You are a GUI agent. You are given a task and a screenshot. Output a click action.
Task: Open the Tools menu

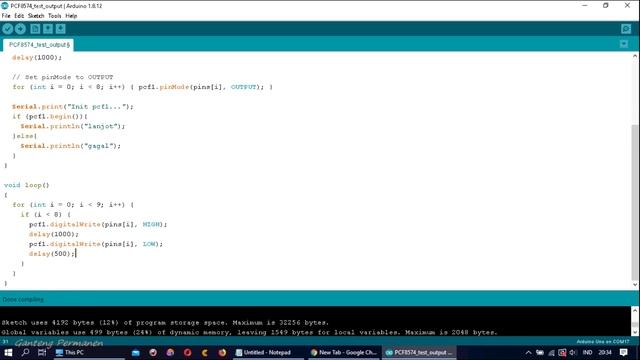pos(55,16)
